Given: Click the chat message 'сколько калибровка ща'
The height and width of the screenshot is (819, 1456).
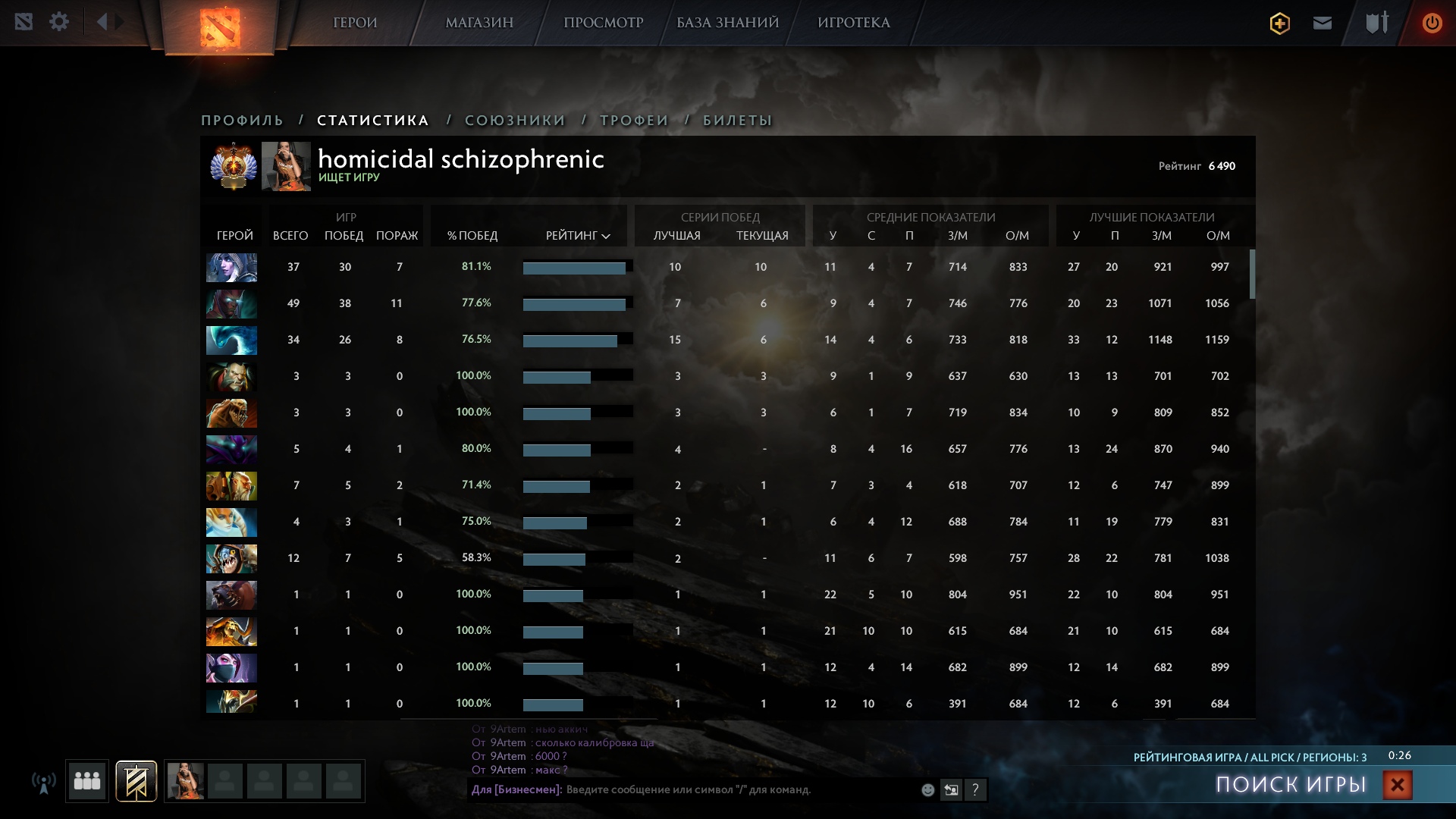Looking at the screenshot, I should pyautogui.click(x=595, y=743).
